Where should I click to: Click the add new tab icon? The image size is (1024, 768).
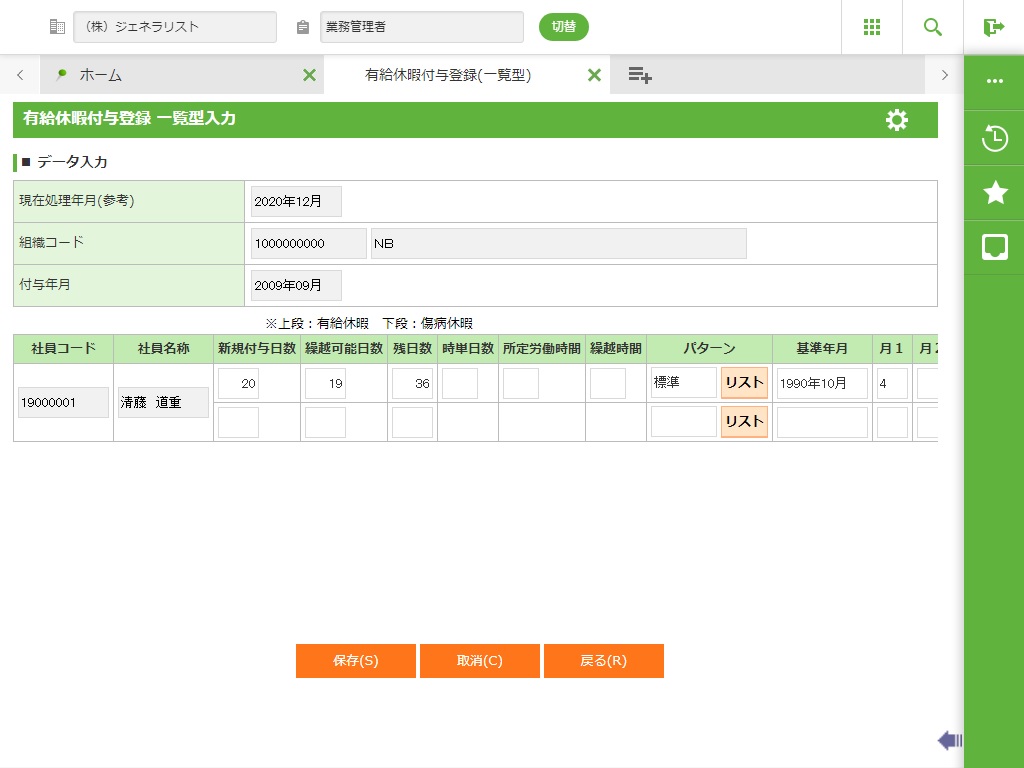(640, 75)
